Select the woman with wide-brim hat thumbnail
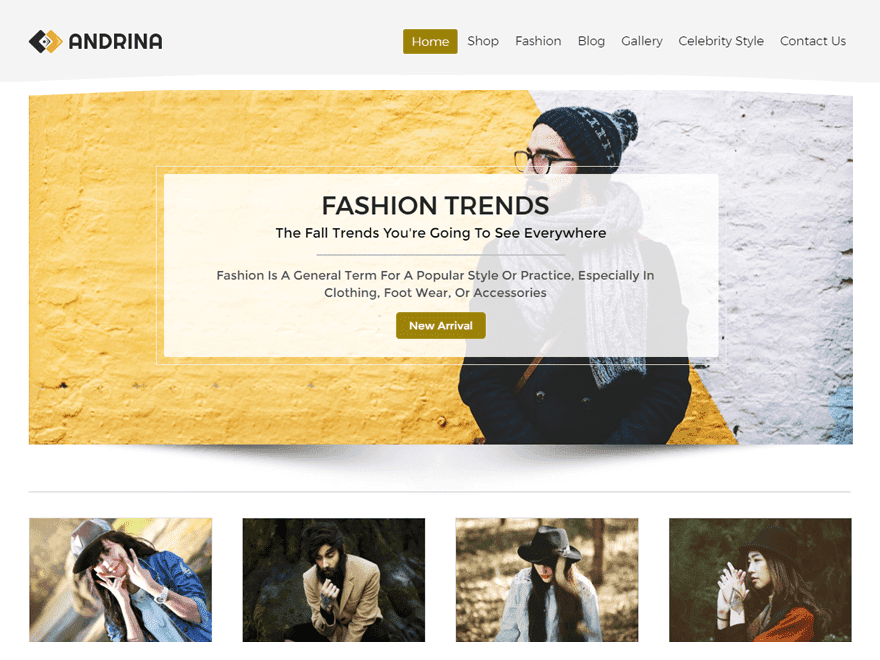The width and height of the screenshot is (880, 660). [x=547, y=580]
